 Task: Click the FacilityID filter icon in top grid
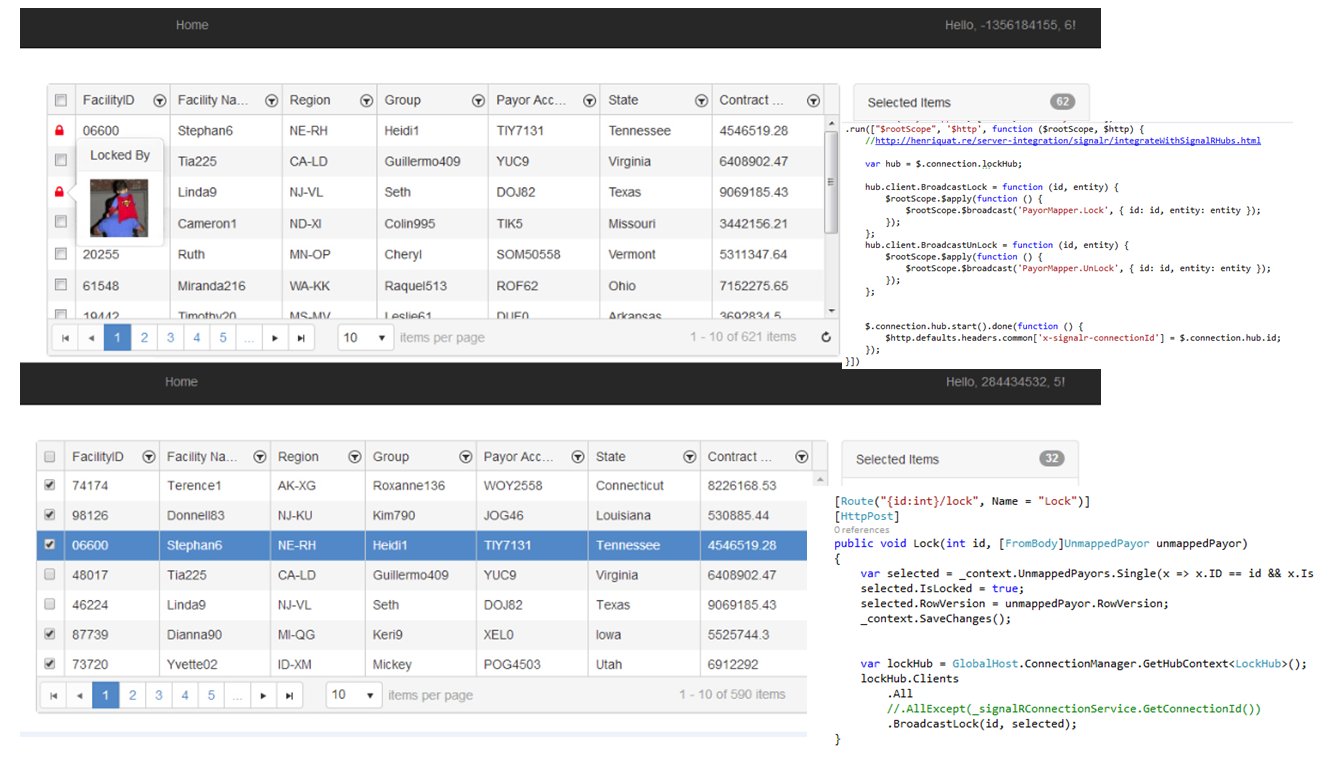(159, 101)
